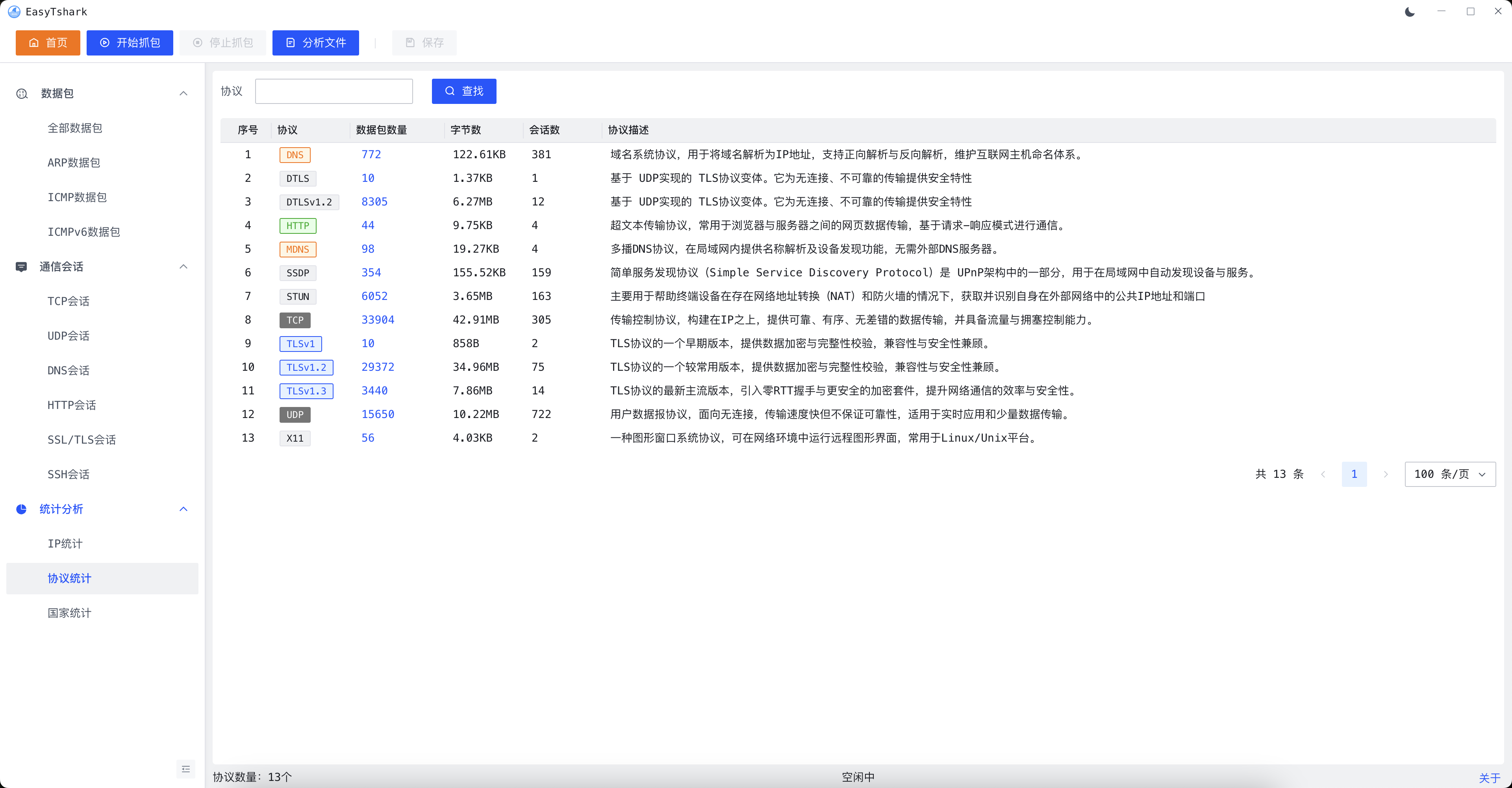
Task: Click the 首页 home icon
Action: coord(35,42)
